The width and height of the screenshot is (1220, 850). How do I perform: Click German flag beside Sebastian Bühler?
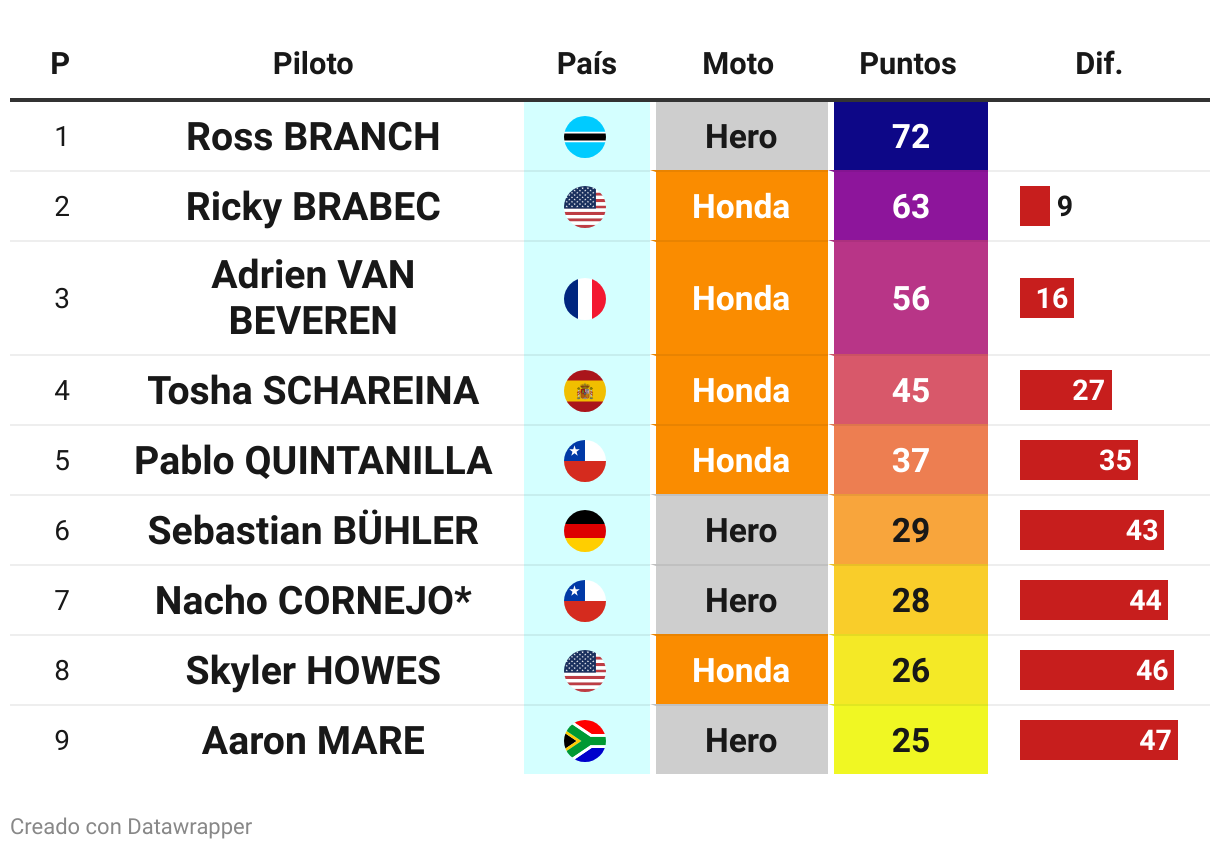(x=585, y=530)
